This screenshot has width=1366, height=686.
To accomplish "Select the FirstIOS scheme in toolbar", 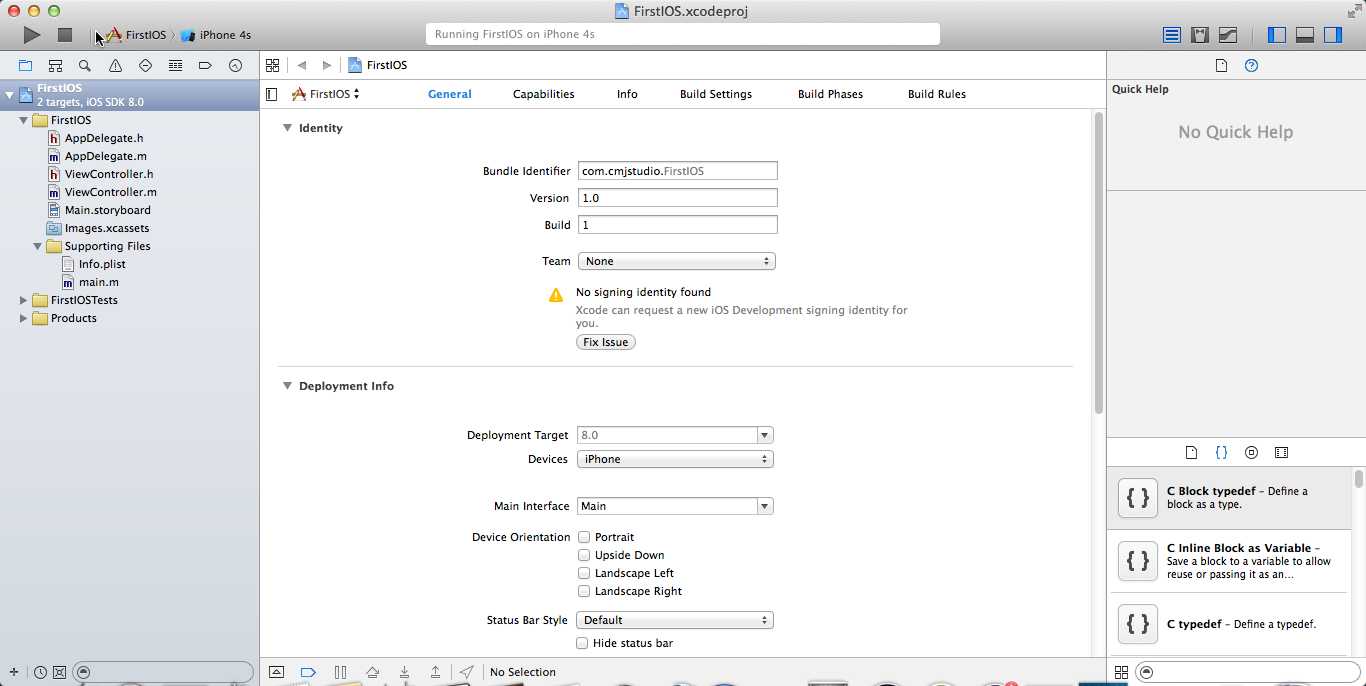I will click(137, 35).
